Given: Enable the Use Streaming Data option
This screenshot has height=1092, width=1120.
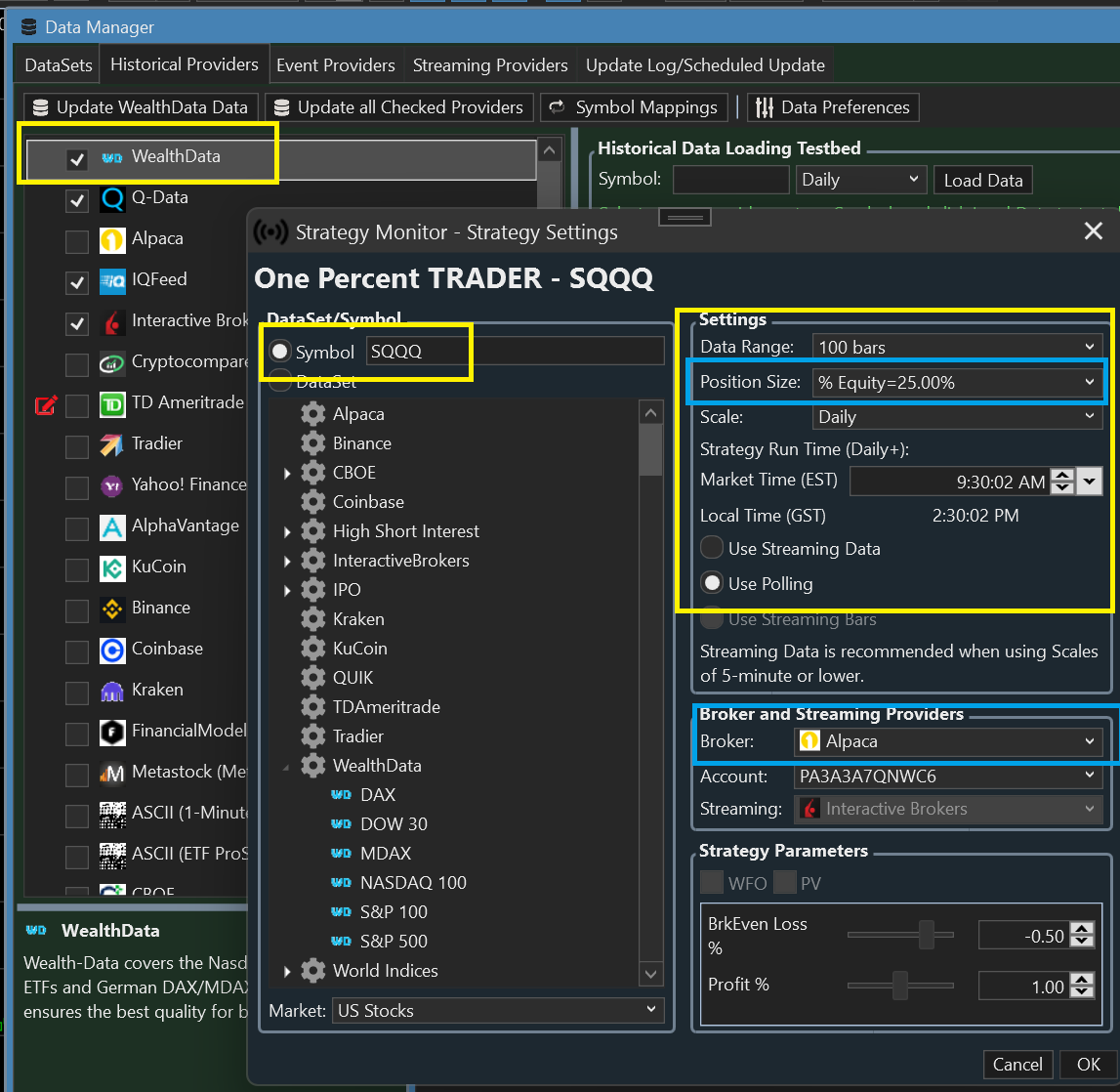Looking at the screenshot, I should coord(713,549).
